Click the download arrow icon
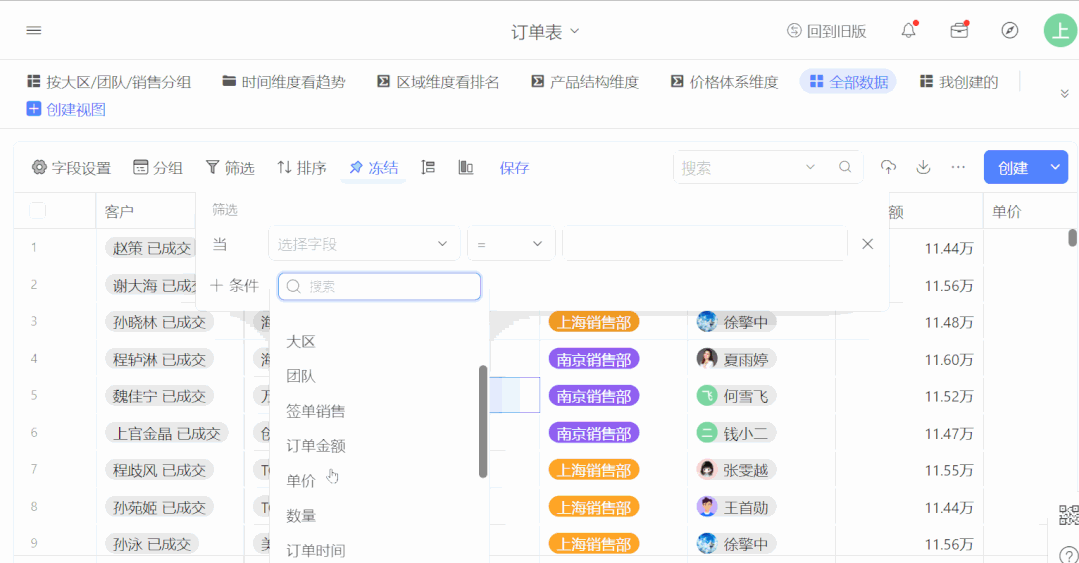This screenshot has width=1079, height=563. (x=923, y=167)
